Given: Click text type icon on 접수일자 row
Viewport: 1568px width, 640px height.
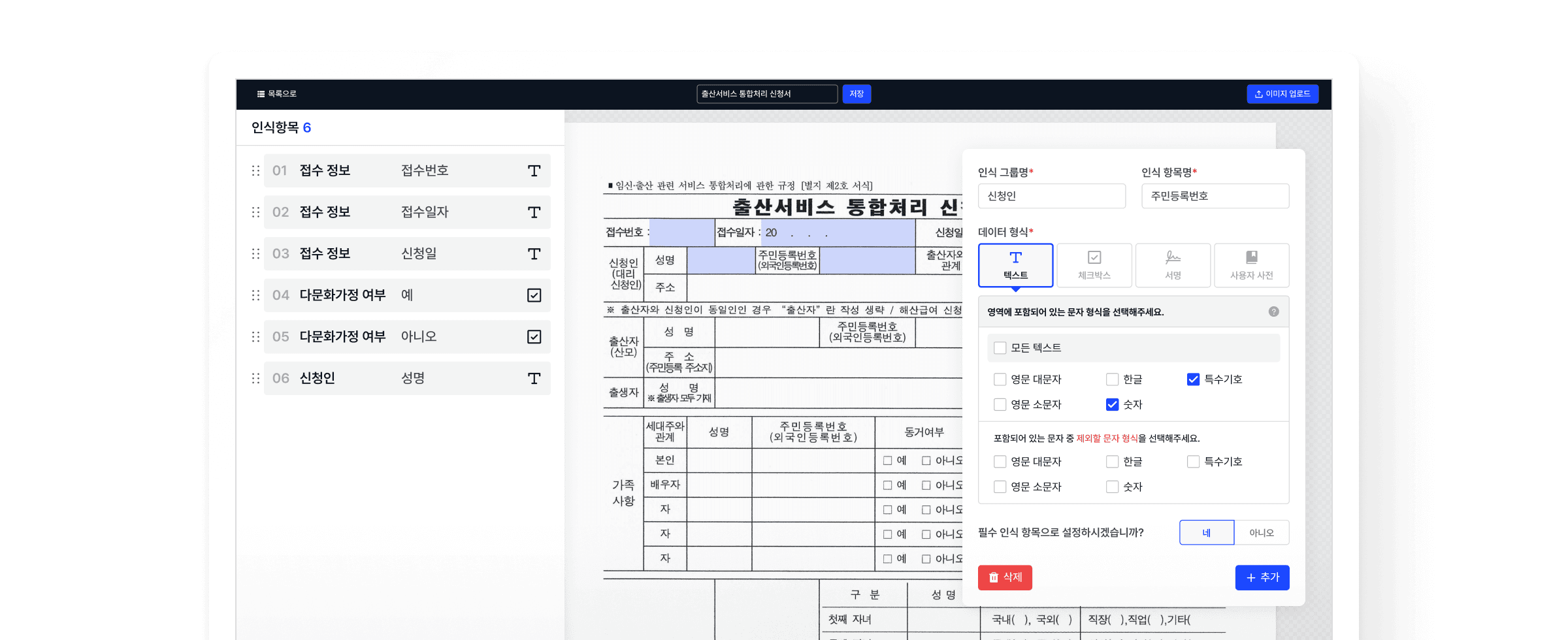Looking at the screenshot, I should [534, 212].
